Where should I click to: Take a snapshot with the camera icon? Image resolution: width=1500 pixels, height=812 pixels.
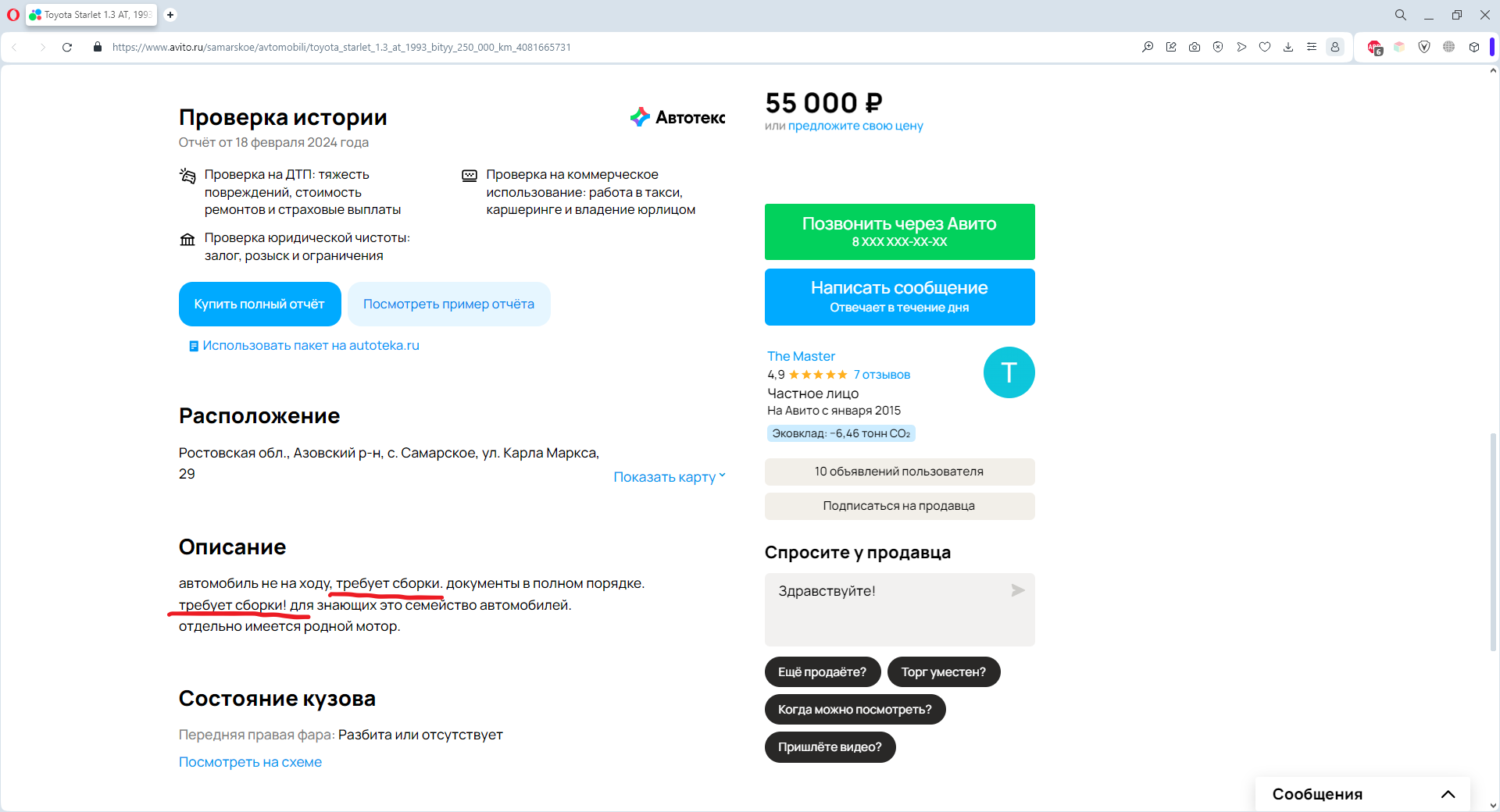[x=1195, y=48]
